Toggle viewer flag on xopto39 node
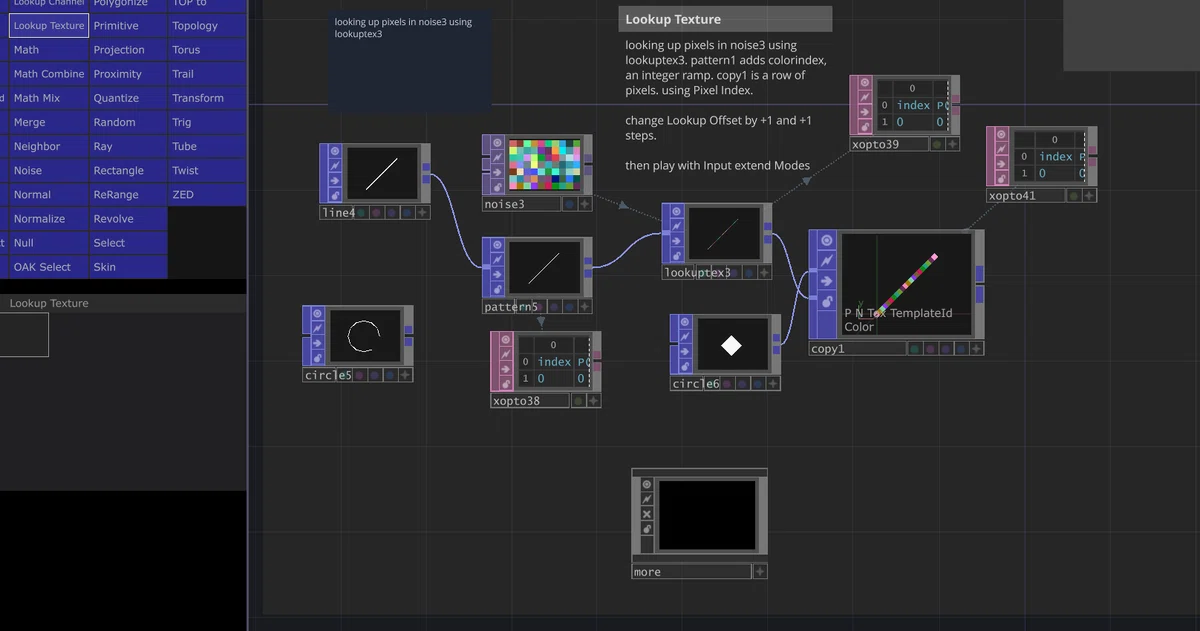Viewport: 1200px width, 631px height. (865, 84)
